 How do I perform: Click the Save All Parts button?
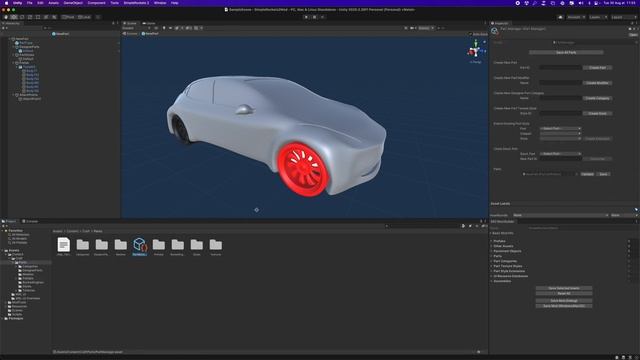pyautogui.click(x=566, y=52)
